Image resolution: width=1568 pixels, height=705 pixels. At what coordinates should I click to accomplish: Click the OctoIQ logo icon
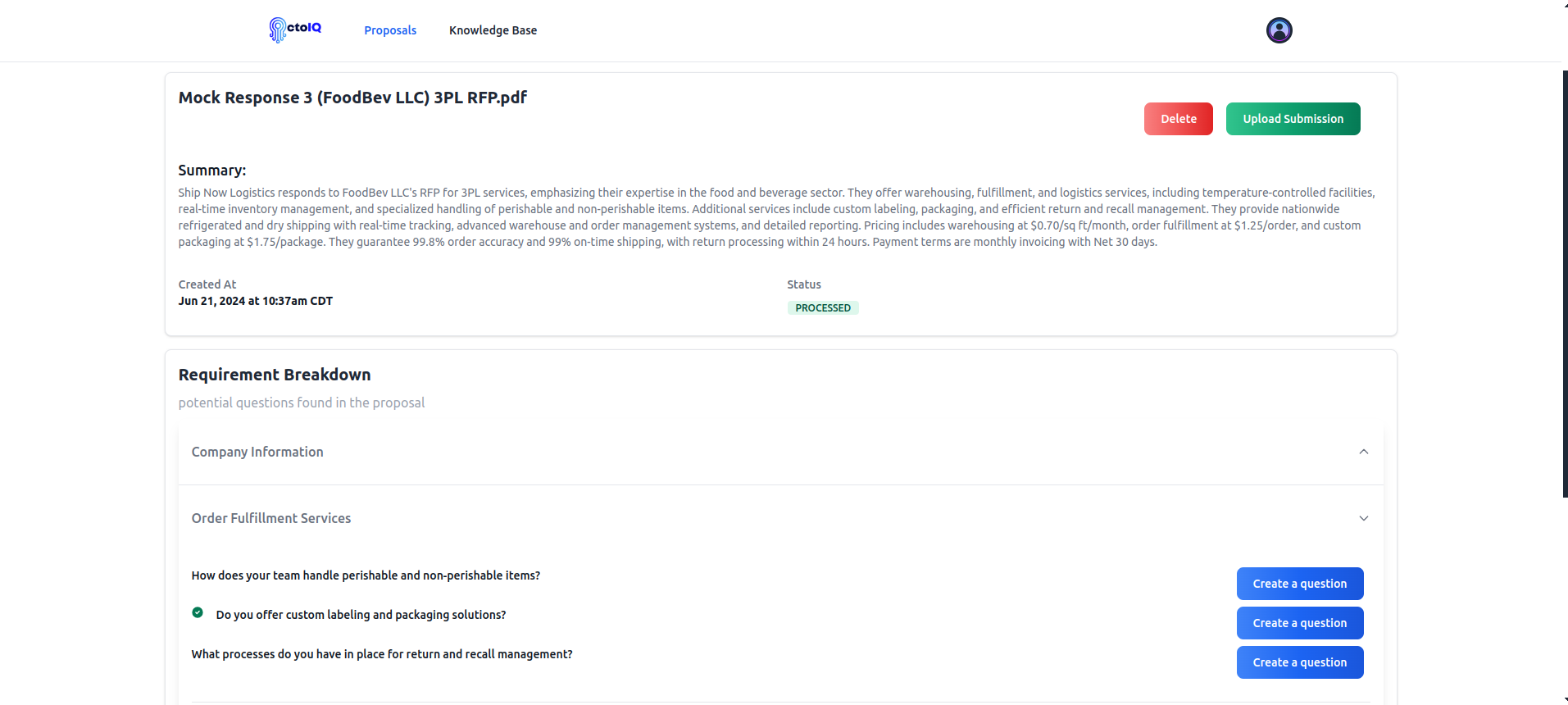278,30
